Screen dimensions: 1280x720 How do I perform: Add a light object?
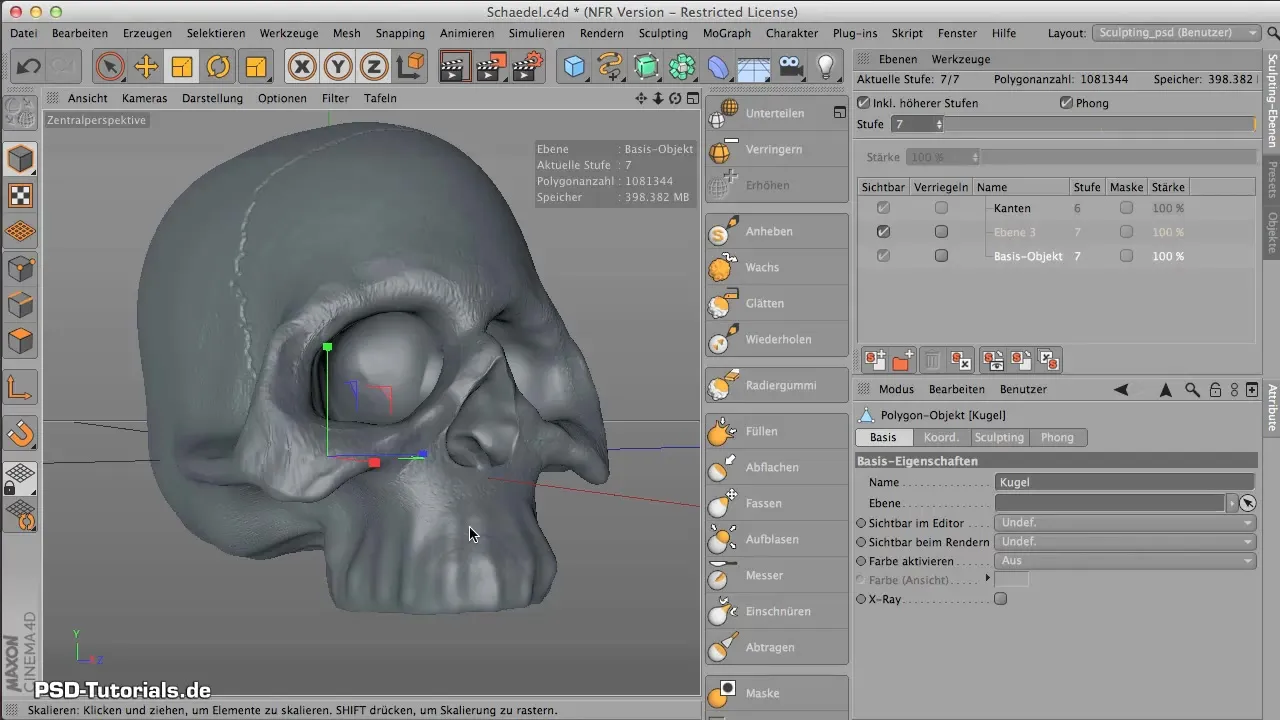coord(826,67)
